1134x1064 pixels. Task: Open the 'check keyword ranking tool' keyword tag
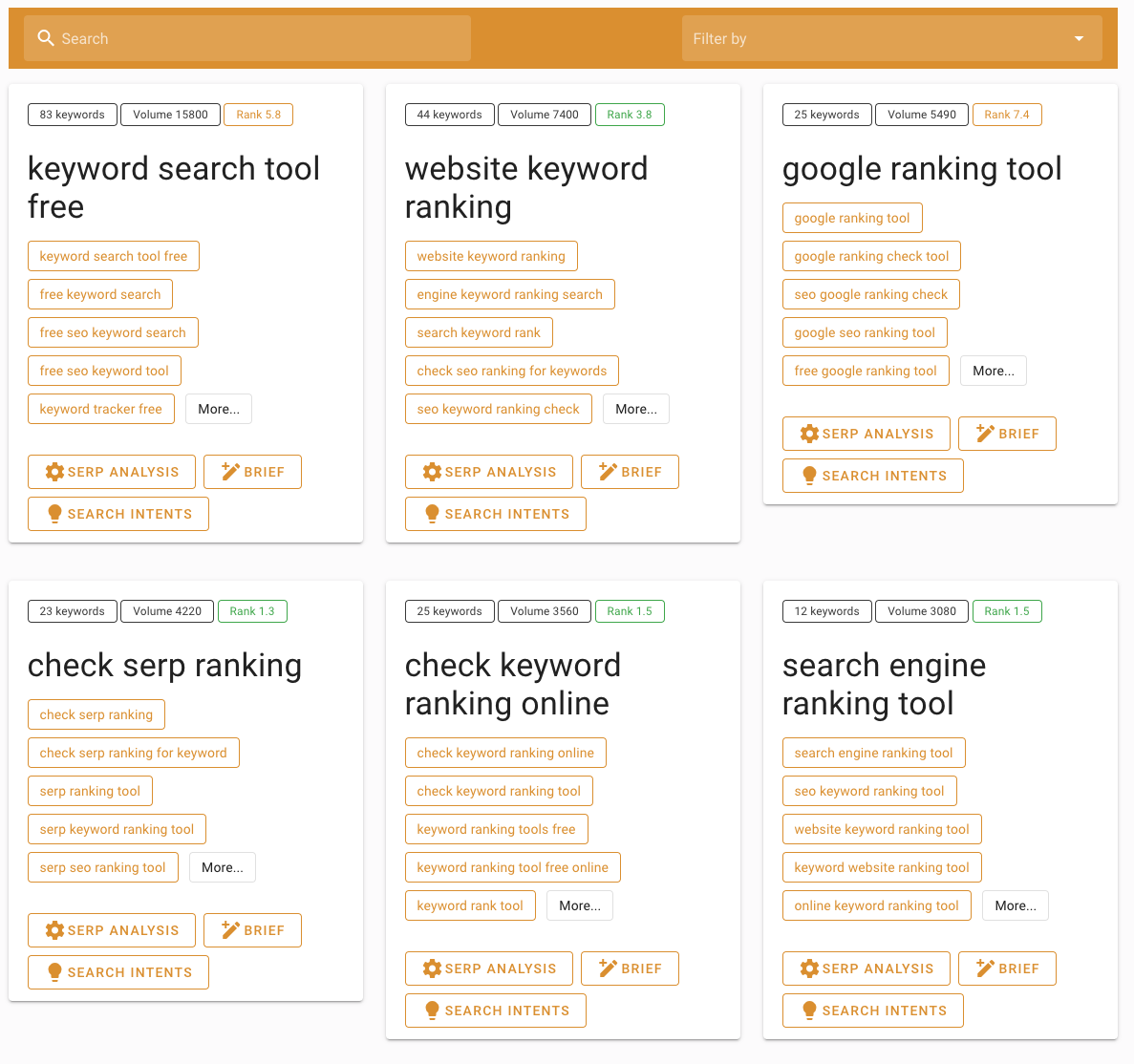pyautogui.click(x=498, y=790)
